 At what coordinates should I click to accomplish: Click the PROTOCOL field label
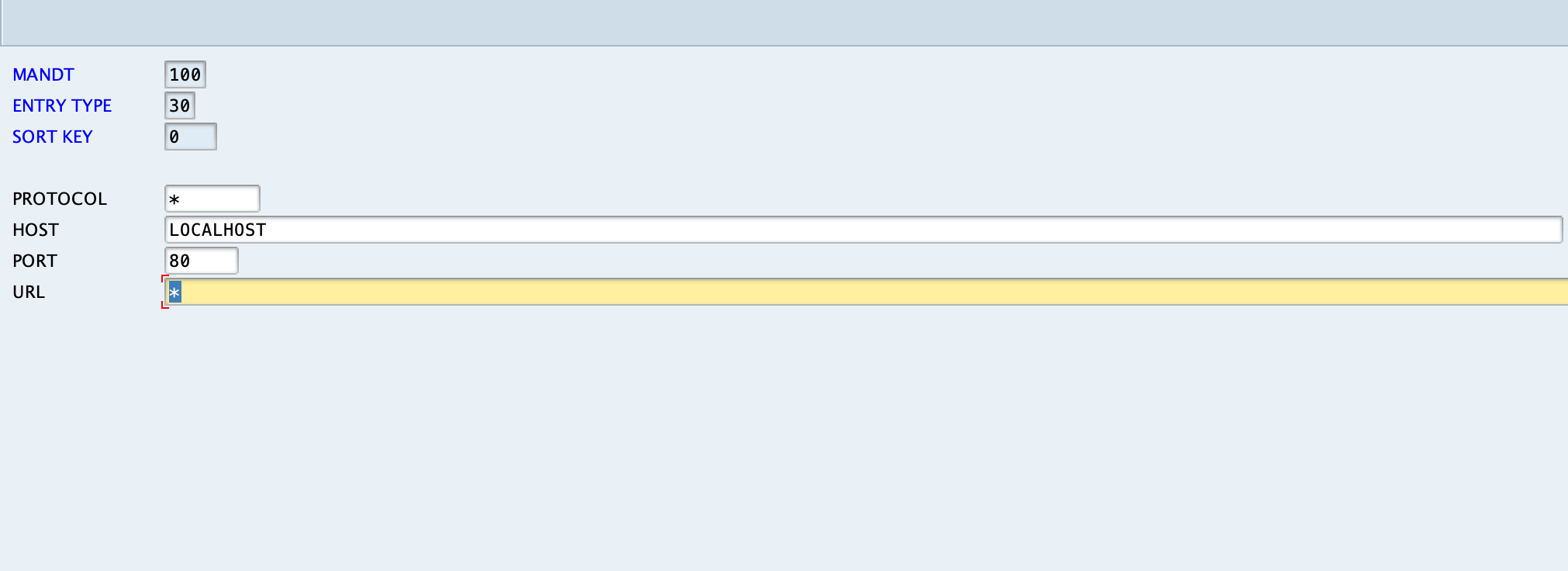(60, 199)
